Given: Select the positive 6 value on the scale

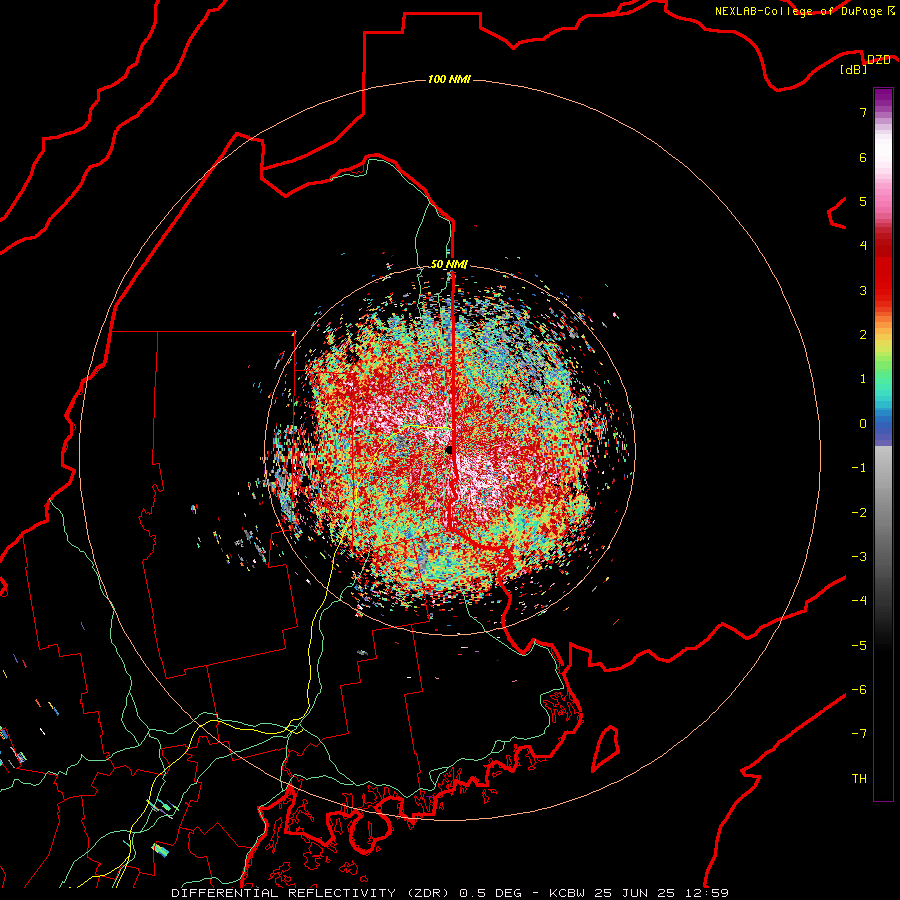Looking at the screenshot, I should [x=863, y=157].
